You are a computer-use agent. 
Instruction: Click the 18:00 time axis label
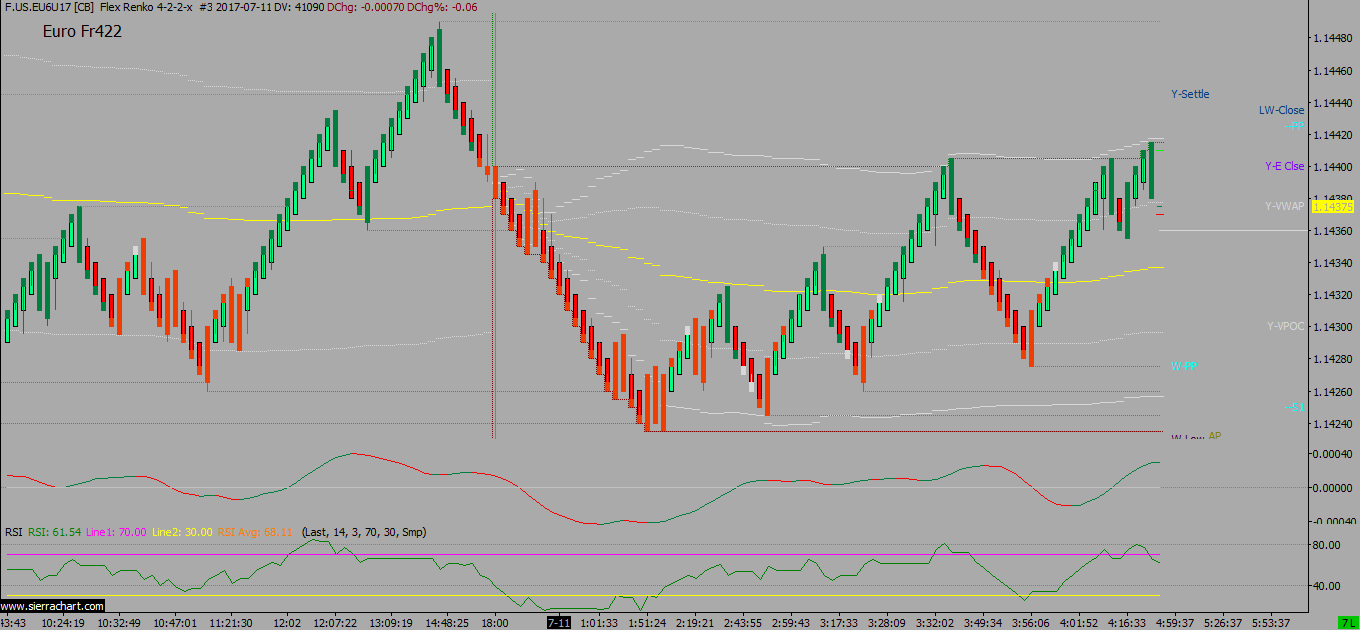point(496,622)
